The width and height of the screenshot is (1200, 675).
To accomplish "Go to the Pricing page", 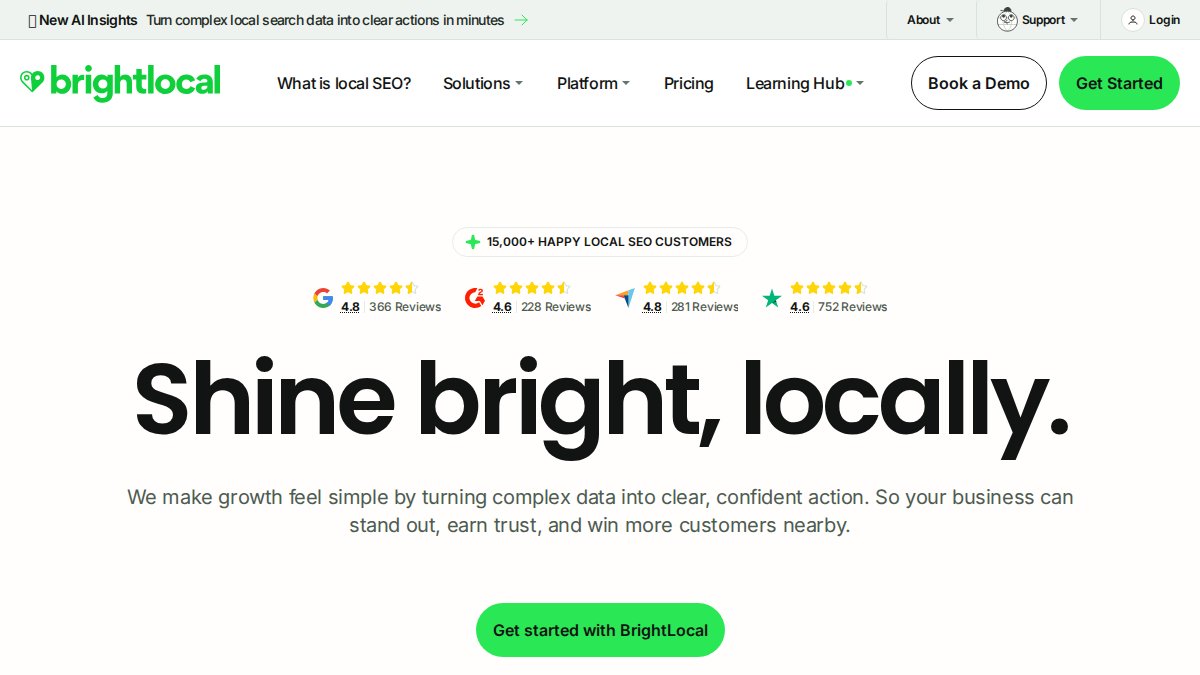I will click(689, 83).
